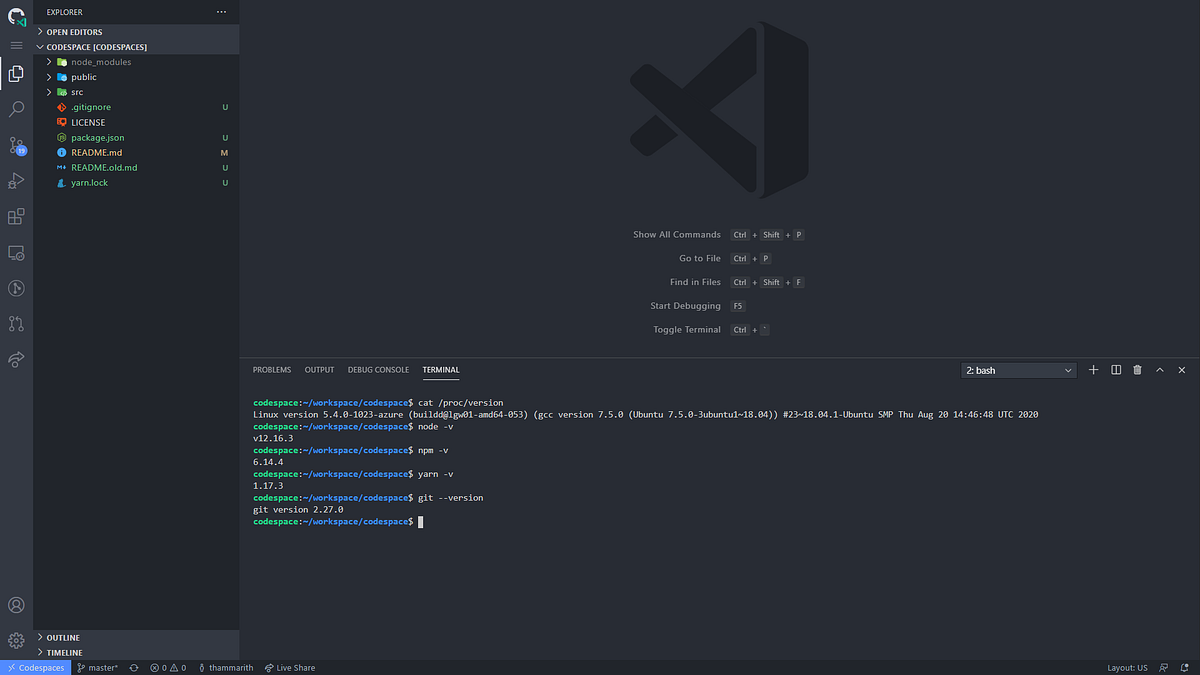Start a Live Share session from the status bar
Viewport: 1200px width, 675px height.
tap(289, 667)
